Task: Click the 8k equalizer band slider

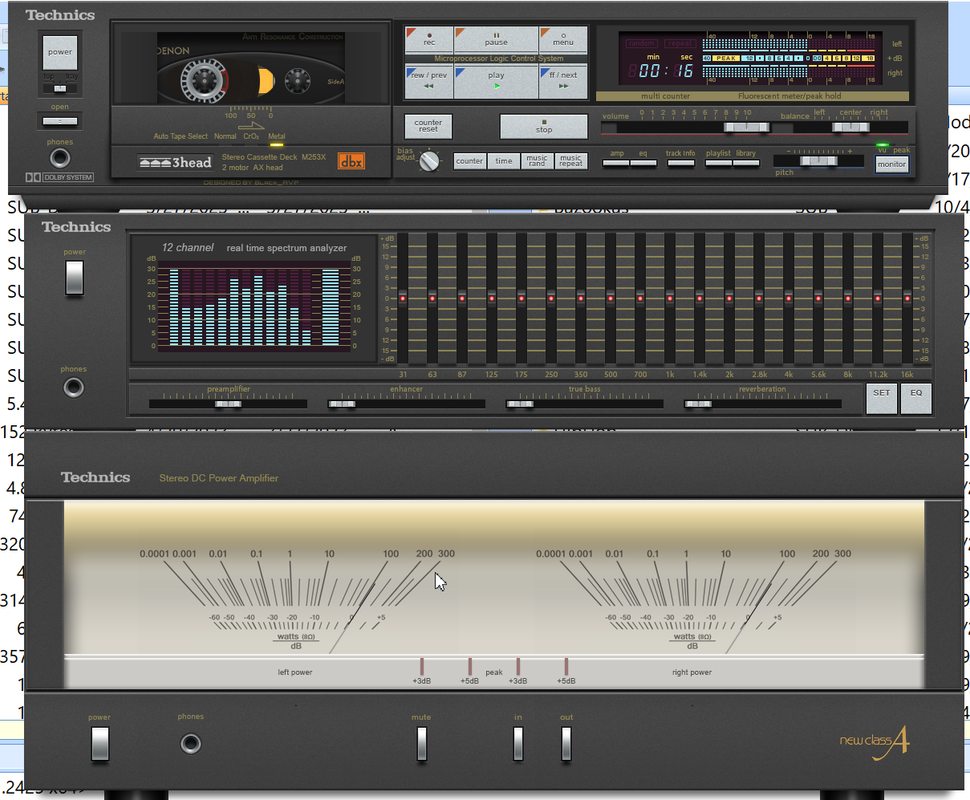Action: pos(848,299)
